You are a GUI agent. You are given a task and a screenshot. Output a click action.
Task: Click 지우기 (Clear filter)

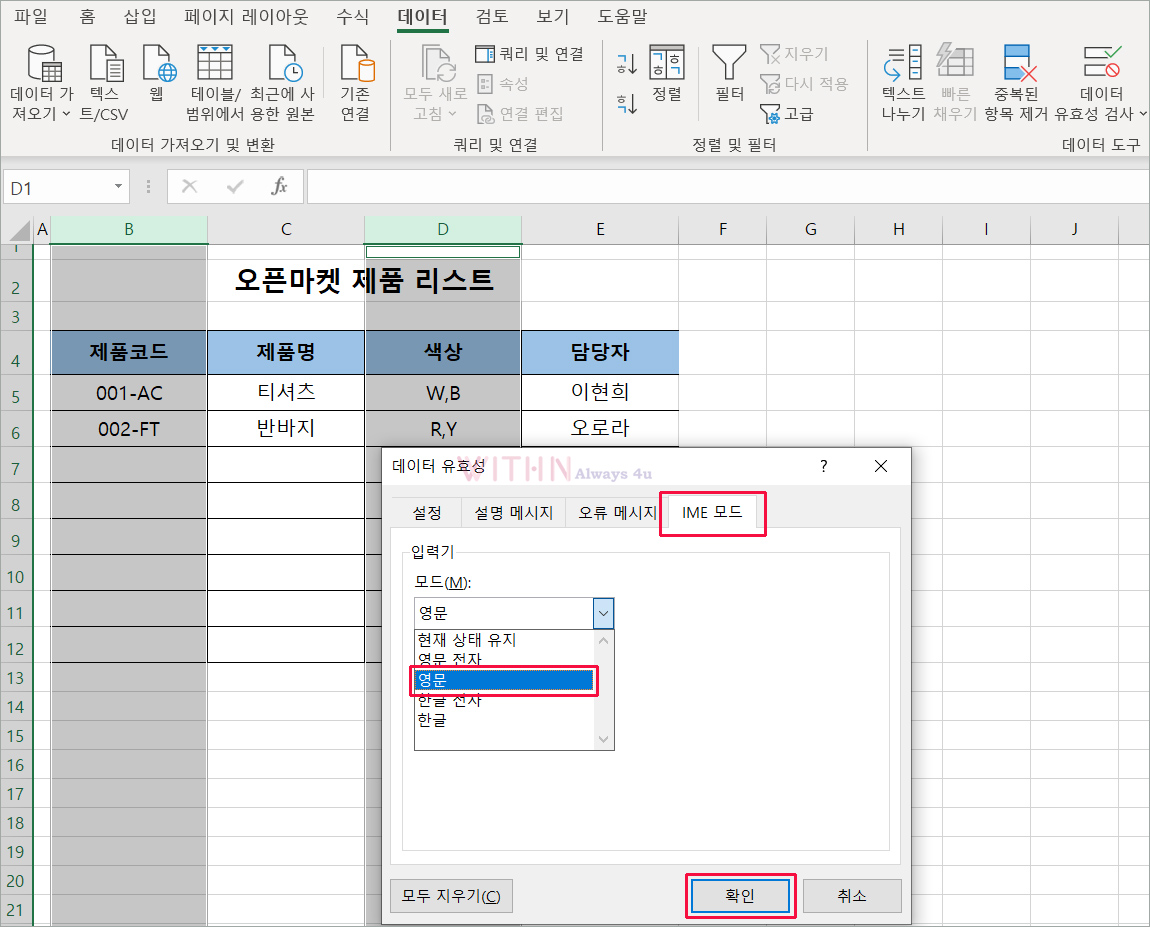[794, 54]
